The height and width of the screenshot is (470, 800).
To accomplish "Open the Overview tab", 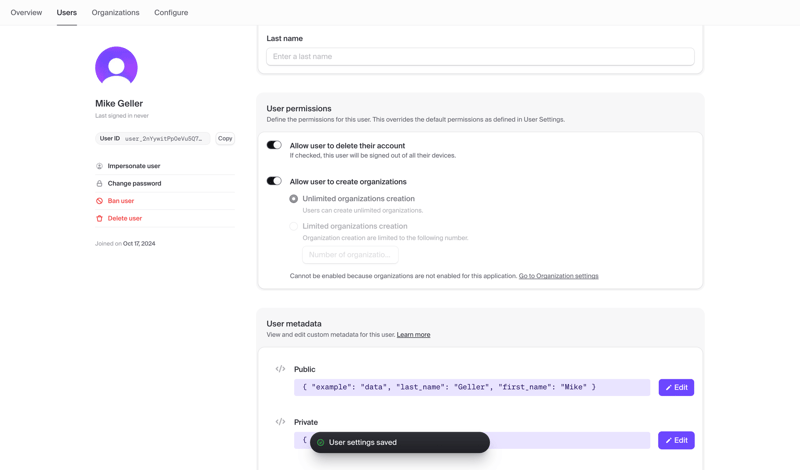I will click(x=26, y=12).
